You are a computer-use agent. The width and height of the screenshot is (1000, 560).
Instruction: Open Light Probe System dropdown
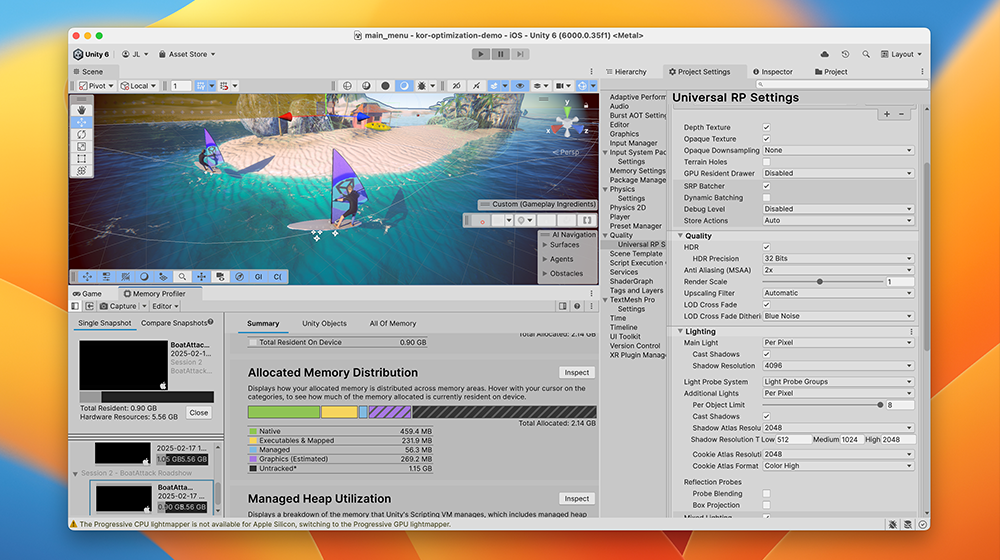coord(838,382)
